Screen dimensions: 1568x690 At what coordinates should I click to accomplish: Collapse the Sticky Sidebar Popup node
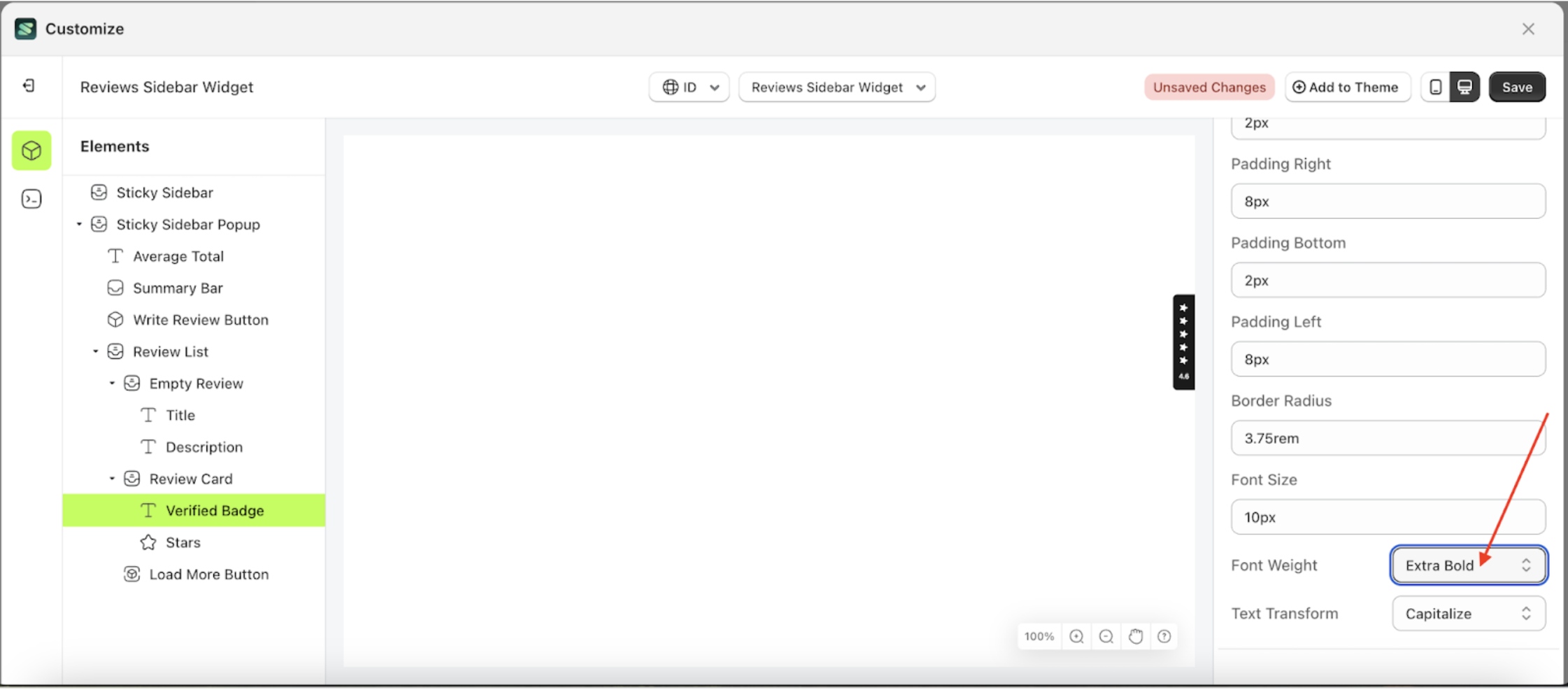[78, 224]
